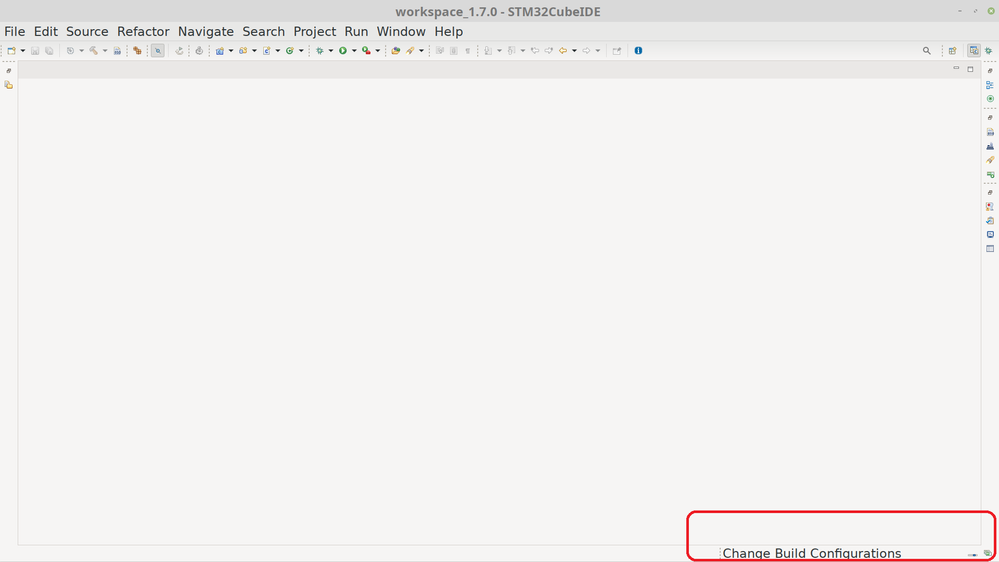Open the Navigate menu

click(206, 31)
